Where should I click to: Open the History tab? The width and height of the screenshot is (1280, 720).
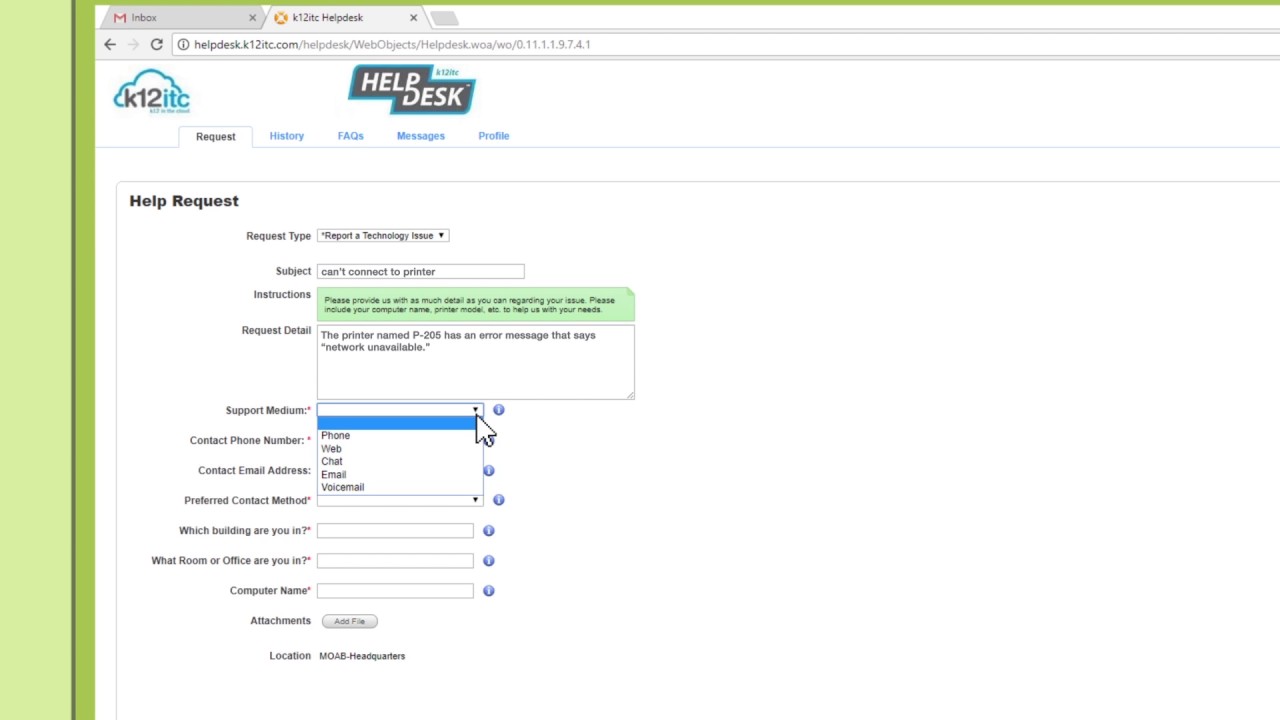[x=286, y=136]
